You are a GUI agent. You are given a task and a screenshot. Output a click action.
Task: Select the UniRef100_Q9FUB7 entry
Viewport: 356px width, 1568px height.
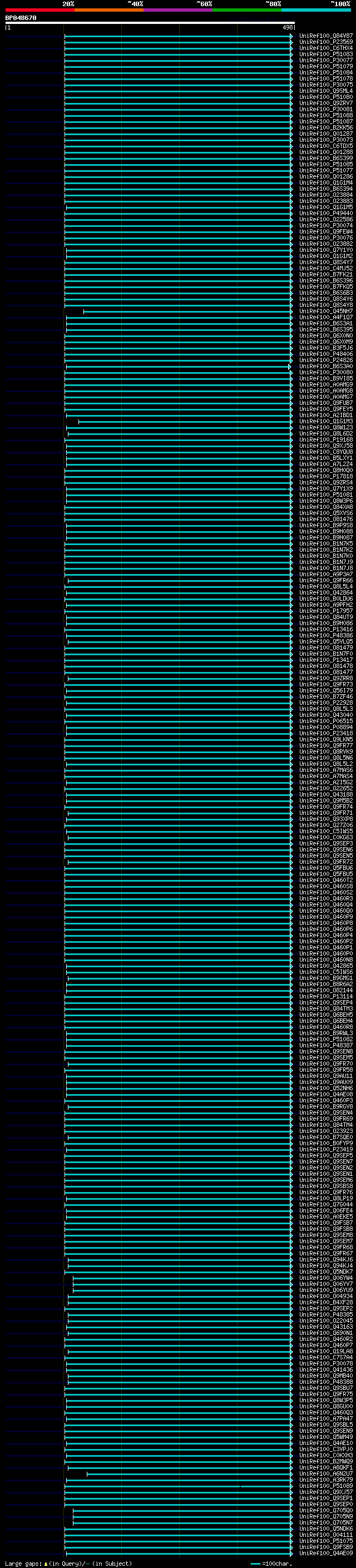(326, 403)
